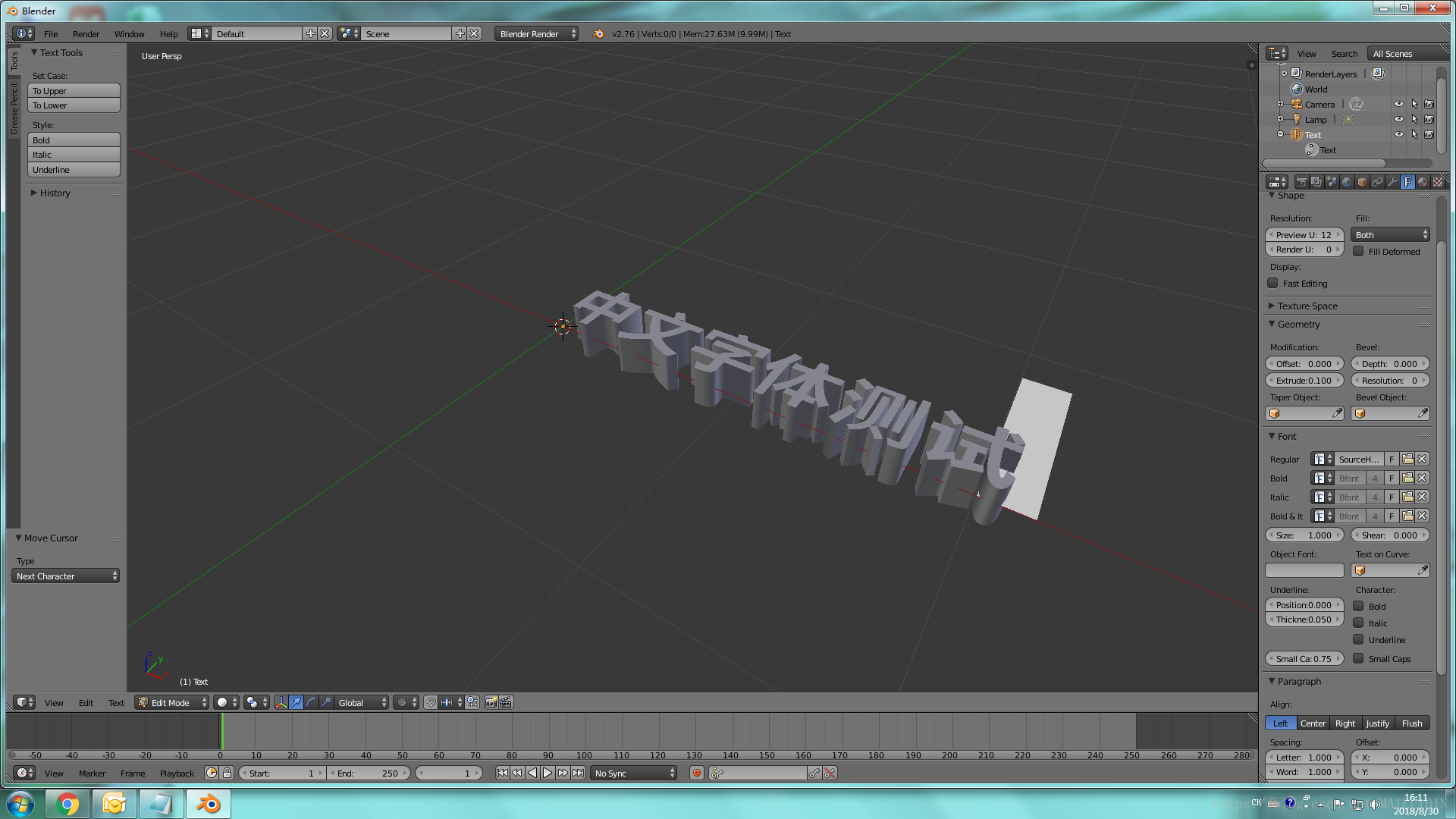1456x819 pixels.
Task: Enable the Small Caps checkbox
Action: pos(1359,659)
